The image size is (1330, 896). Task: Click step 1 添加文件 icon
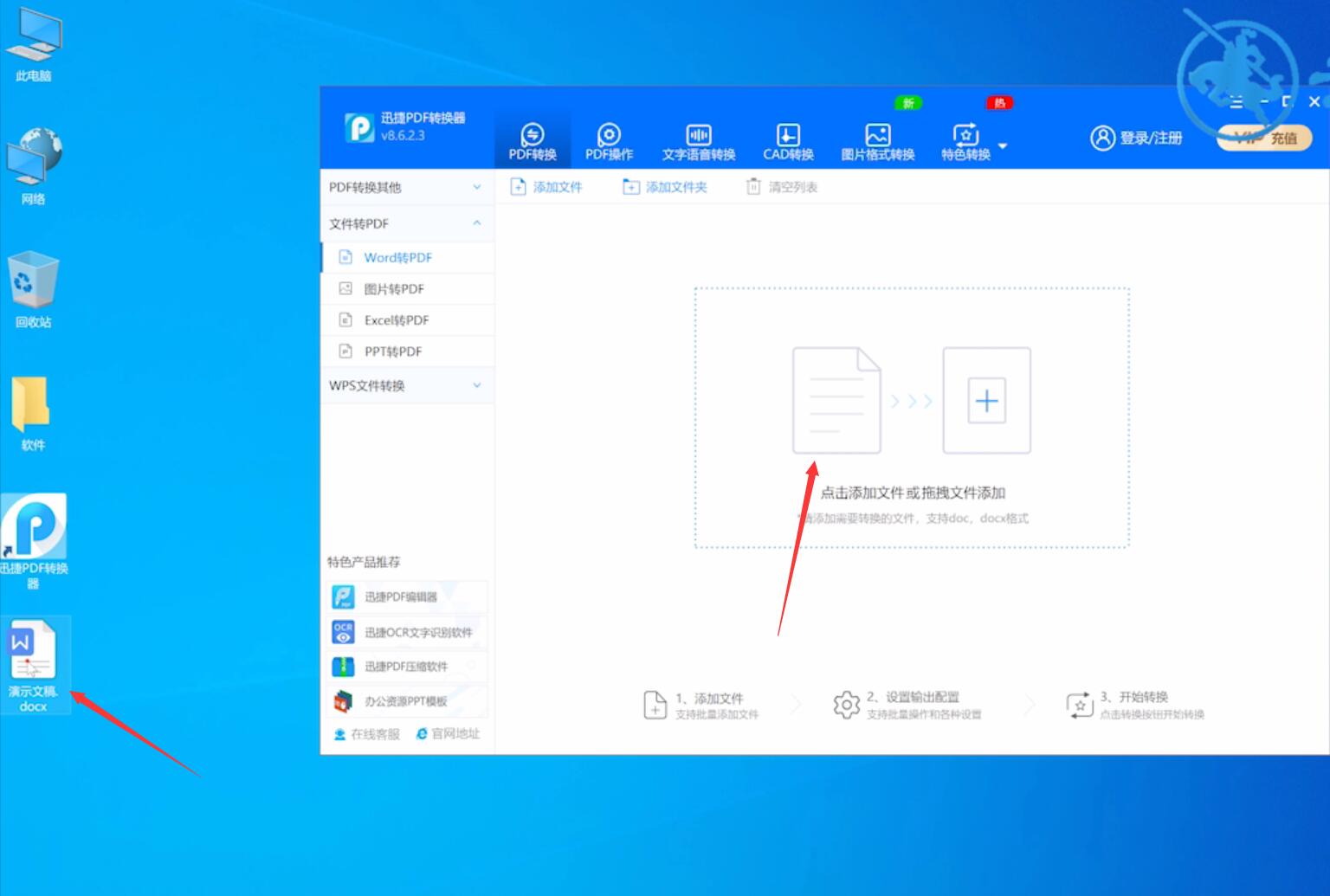click(655, 706)
